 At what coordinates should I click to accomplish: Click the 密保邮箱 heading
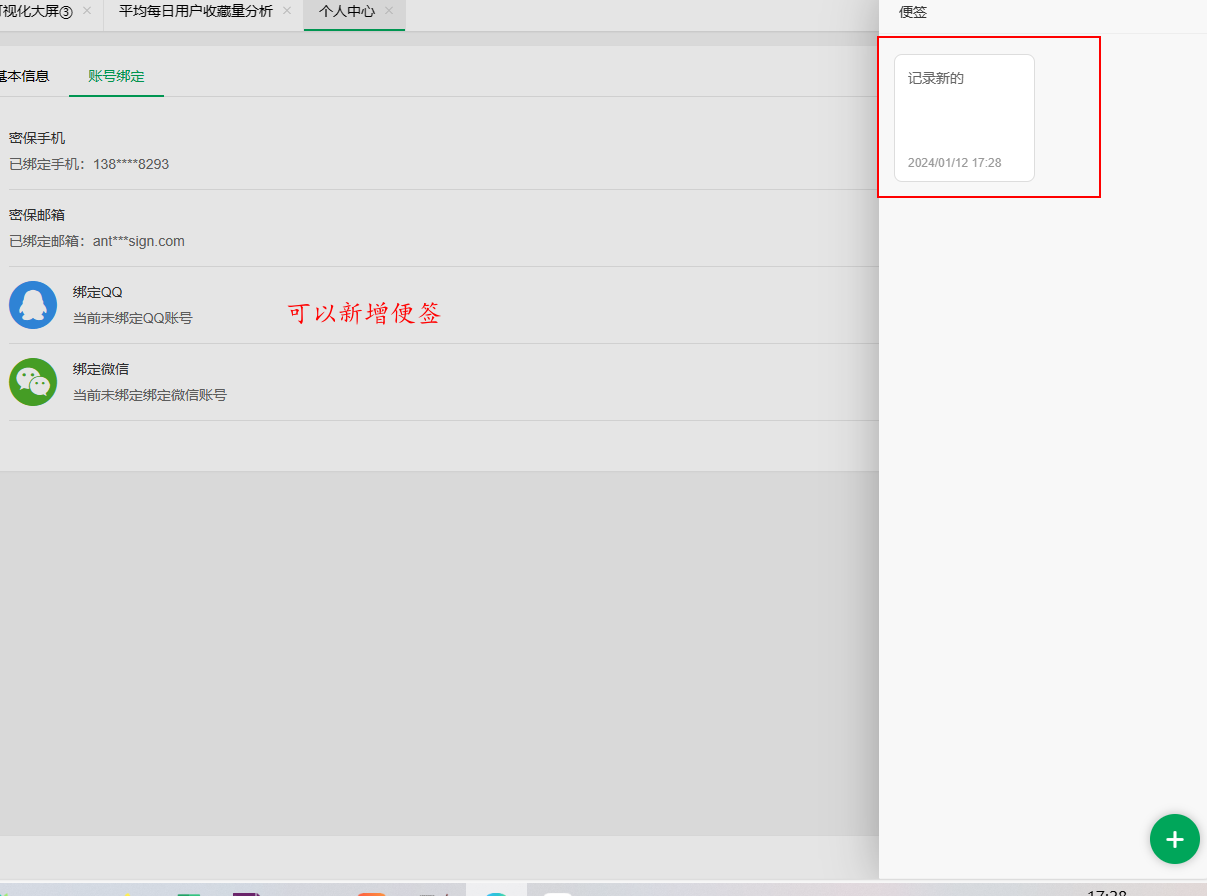click(37, 215)
